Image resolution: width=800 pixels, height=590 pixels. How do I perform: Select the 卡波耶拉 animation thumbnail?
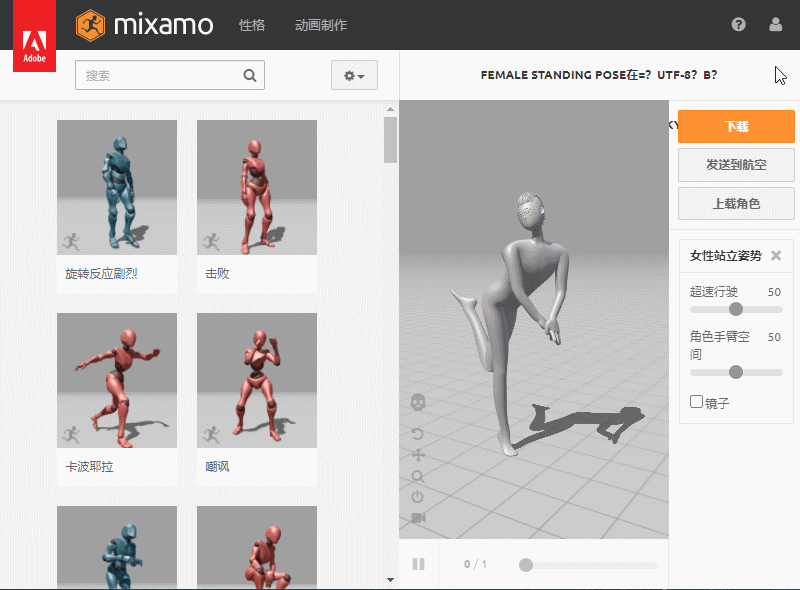coord(117,380)
